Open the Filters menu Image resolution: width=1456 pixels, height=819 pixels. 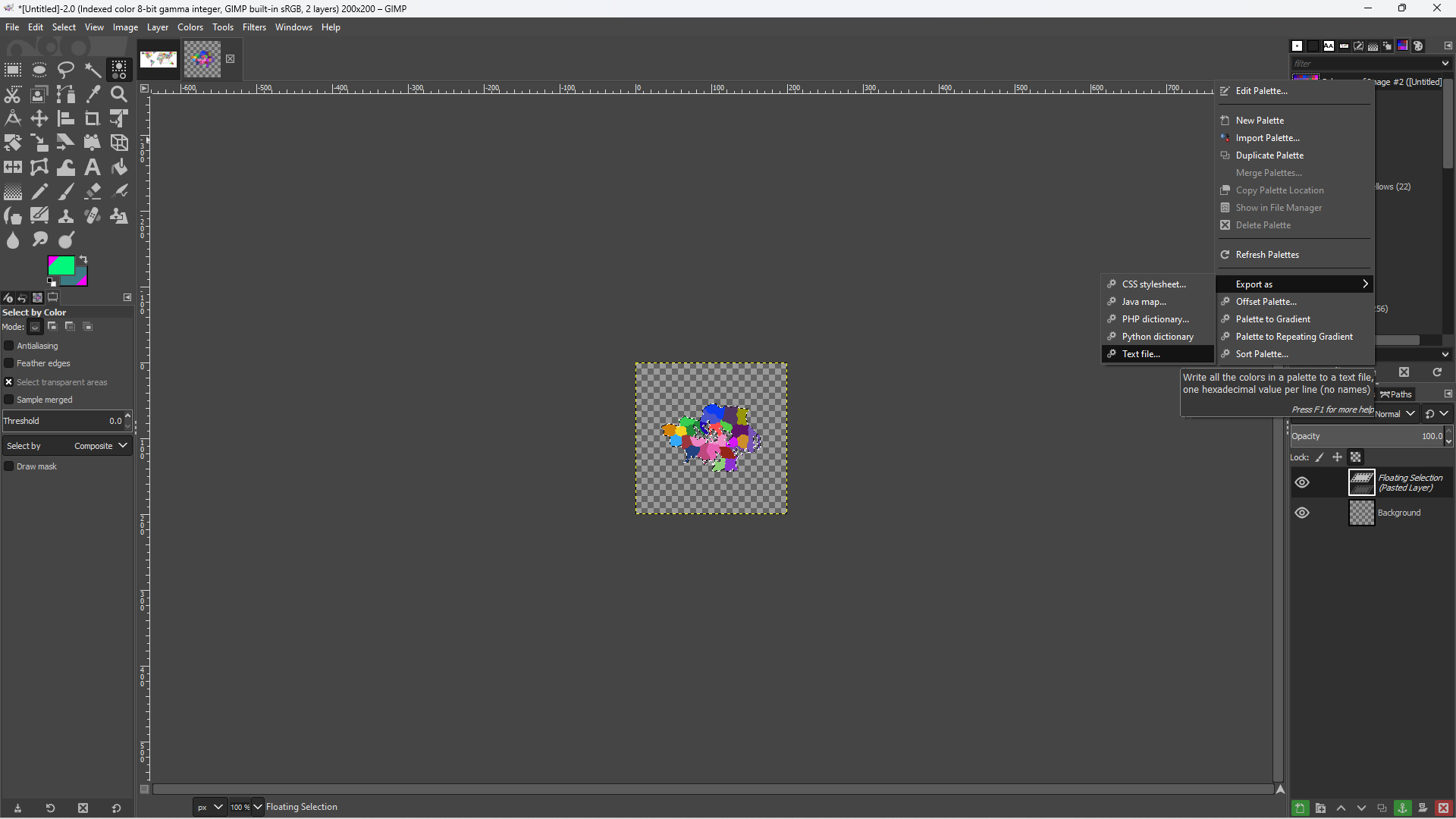tap(254, 27)
